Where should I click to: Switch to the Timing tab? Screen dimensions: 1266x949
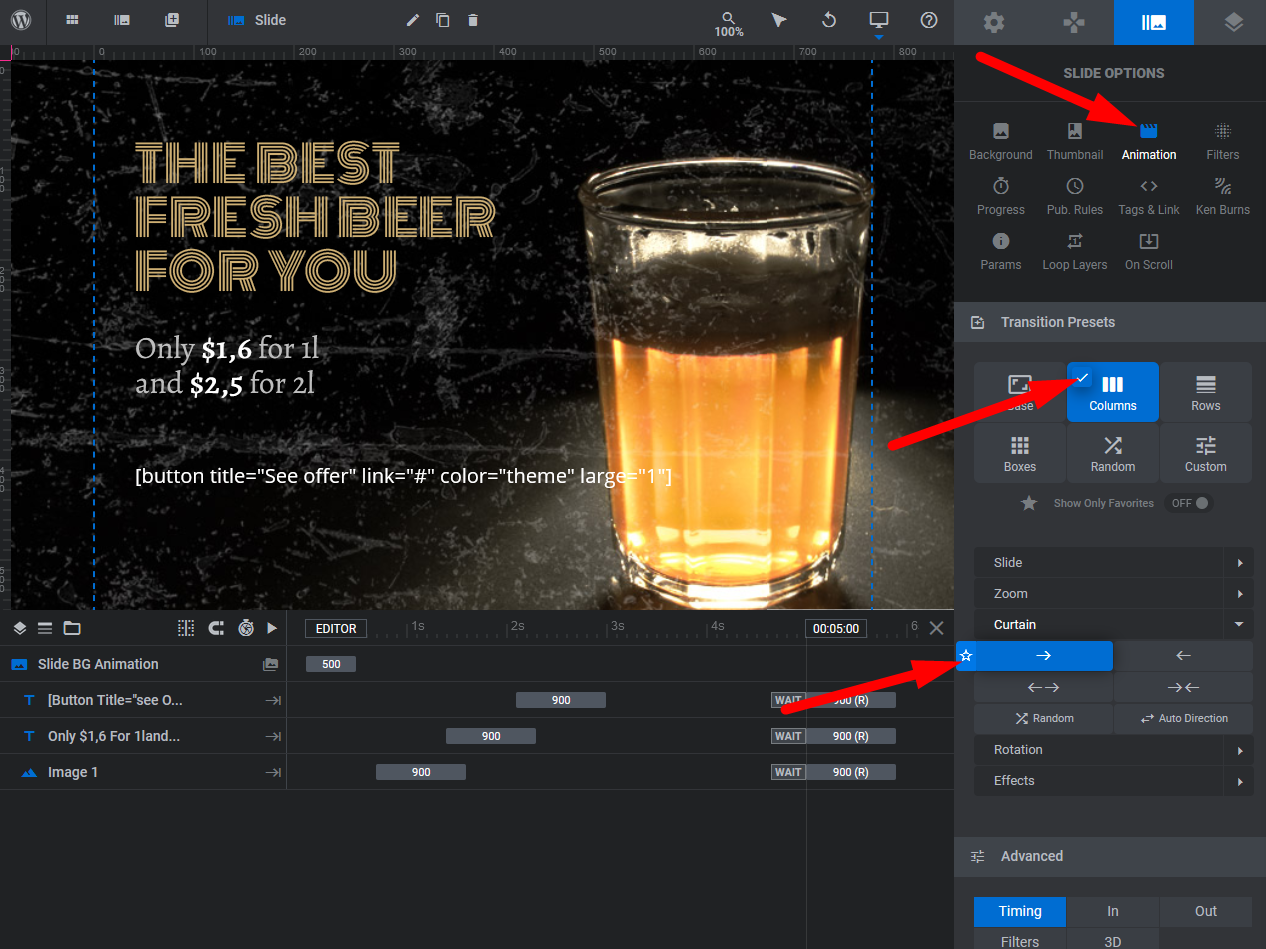[1020, 911]
